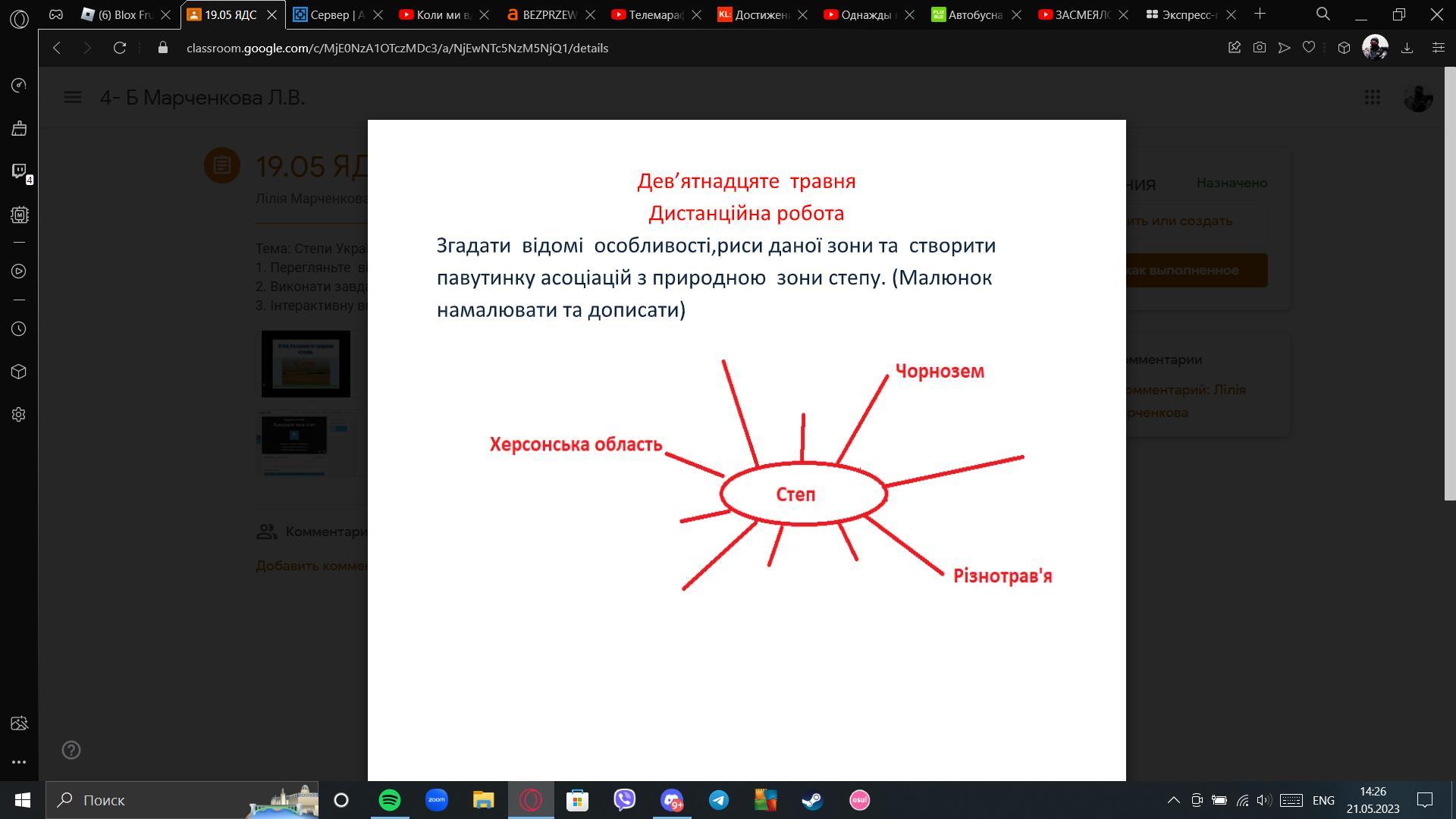Bookmark page with heart icon
The image size is (1456, 819).
click(x=1308, y=48)
